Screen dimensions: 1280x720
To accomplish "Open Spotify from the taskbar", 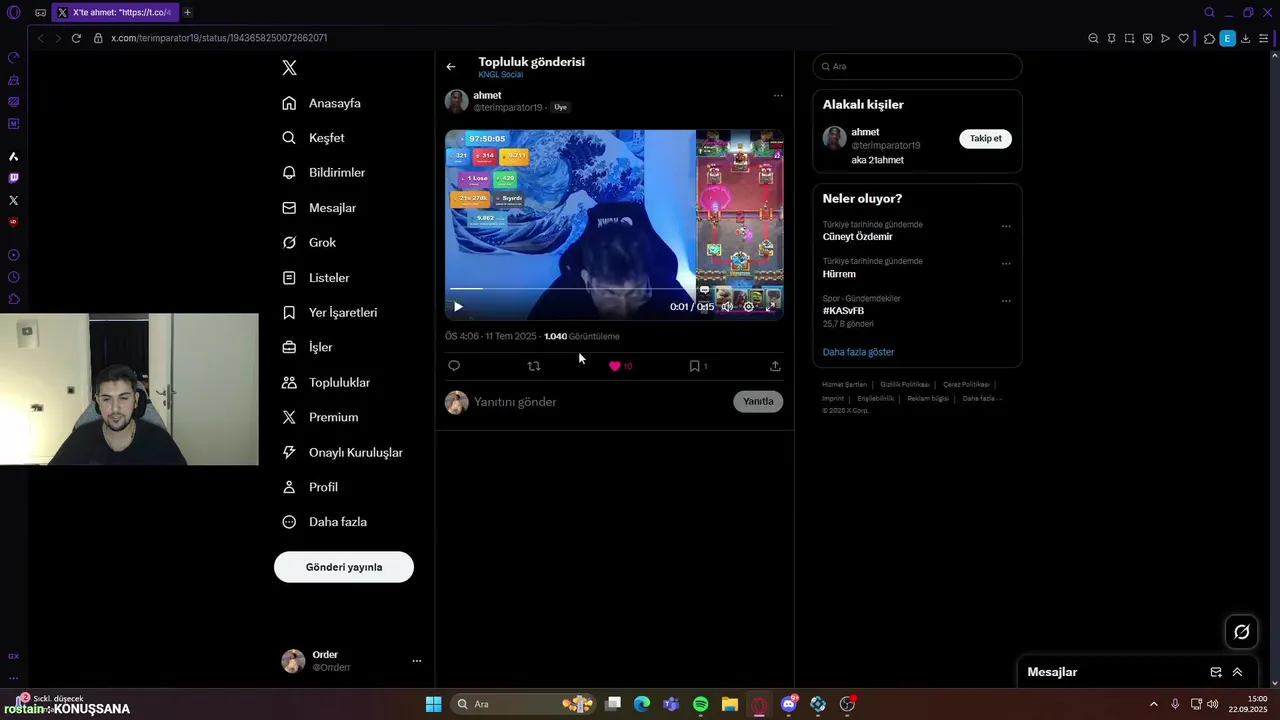I will [x=700, y=704].
